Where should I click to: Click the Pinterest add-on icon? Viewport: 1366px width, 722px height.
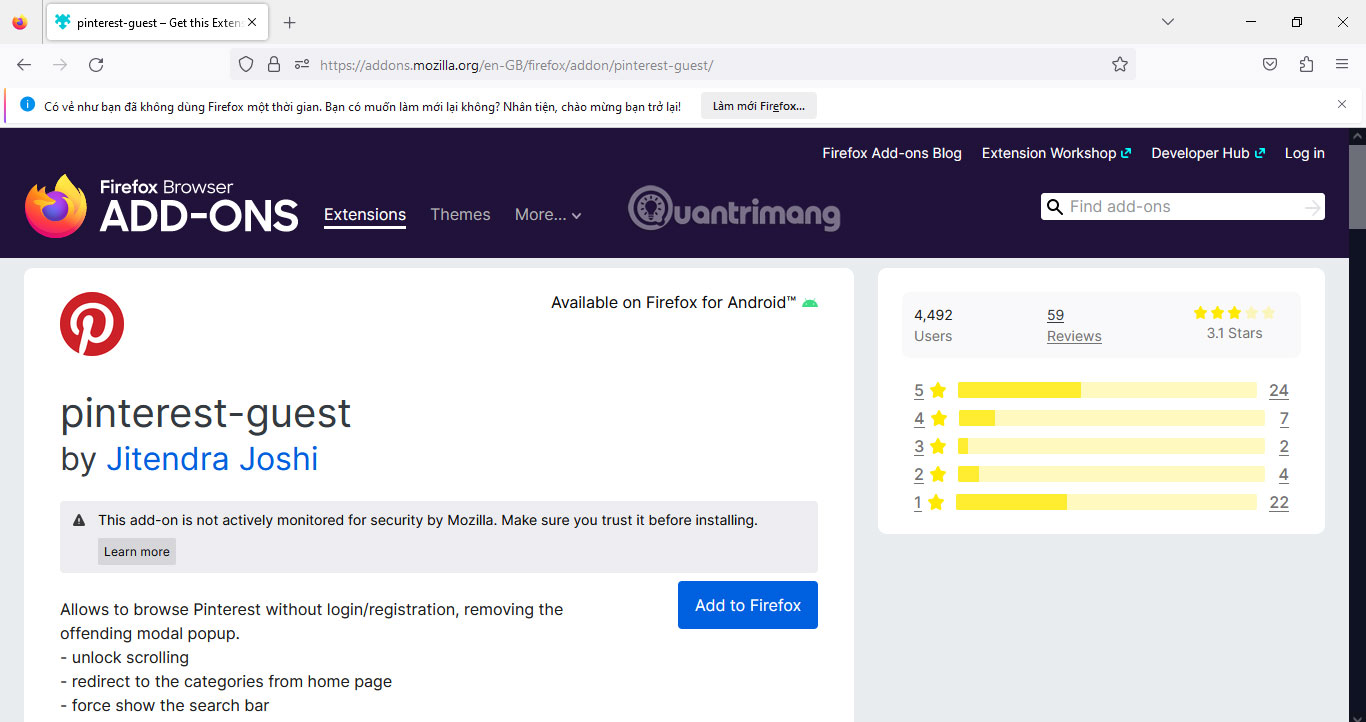pyautogui.click(x=92, y=324)
